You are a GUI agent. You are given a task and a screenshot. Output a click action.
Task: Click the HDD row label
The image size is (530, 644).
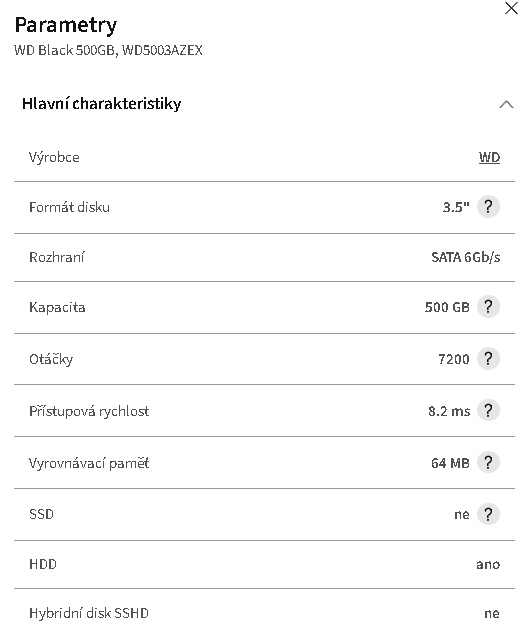click(43, 564)
